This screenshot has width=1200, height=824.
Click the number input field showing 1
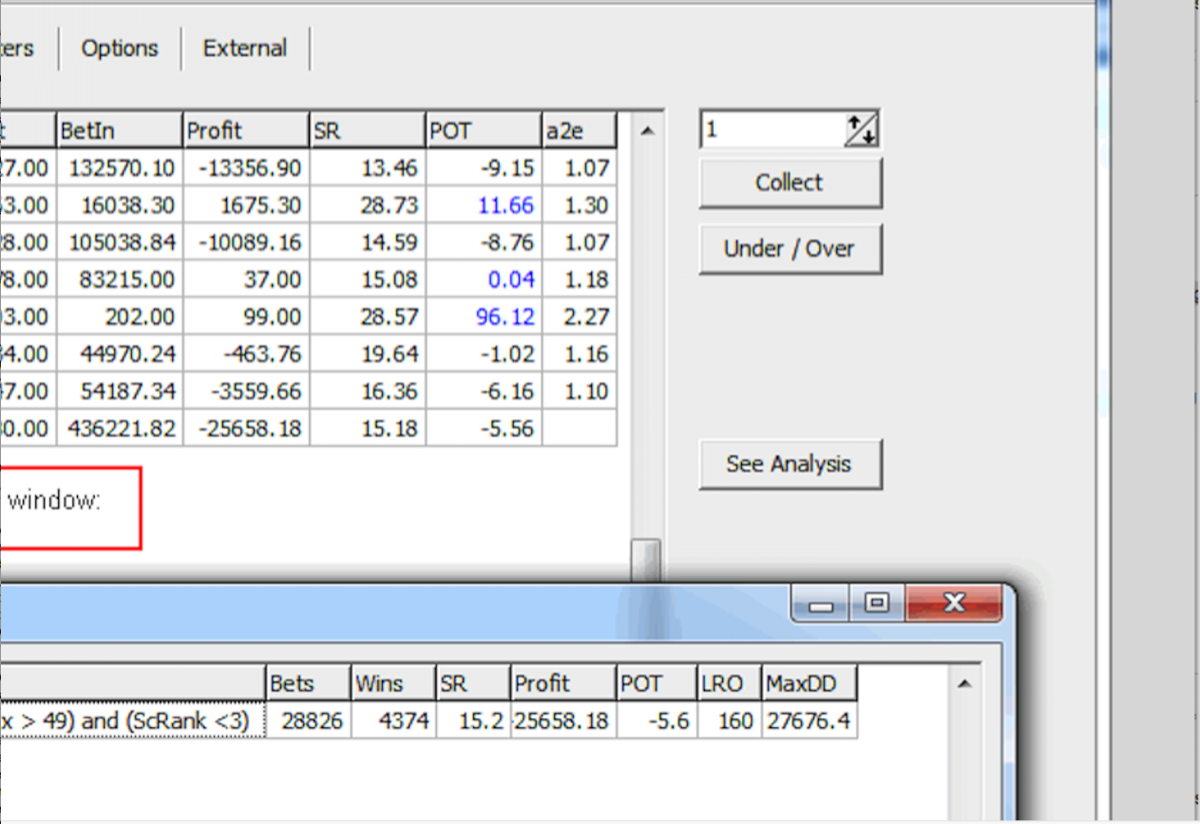coord(771,130)
